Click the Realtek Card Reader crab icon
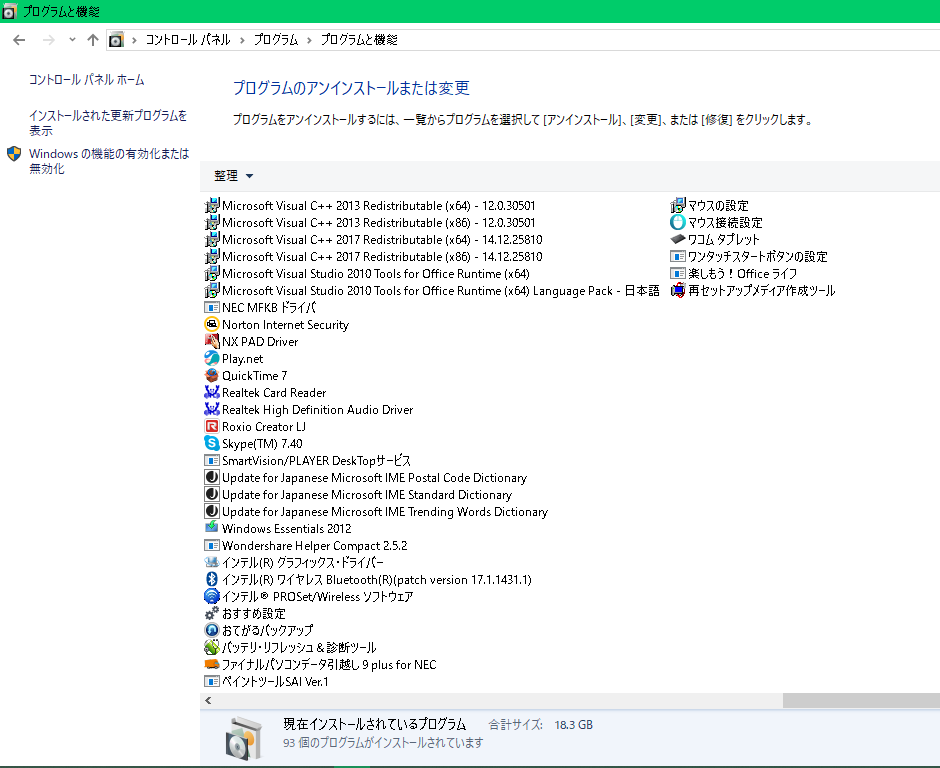 click(212, 392)
